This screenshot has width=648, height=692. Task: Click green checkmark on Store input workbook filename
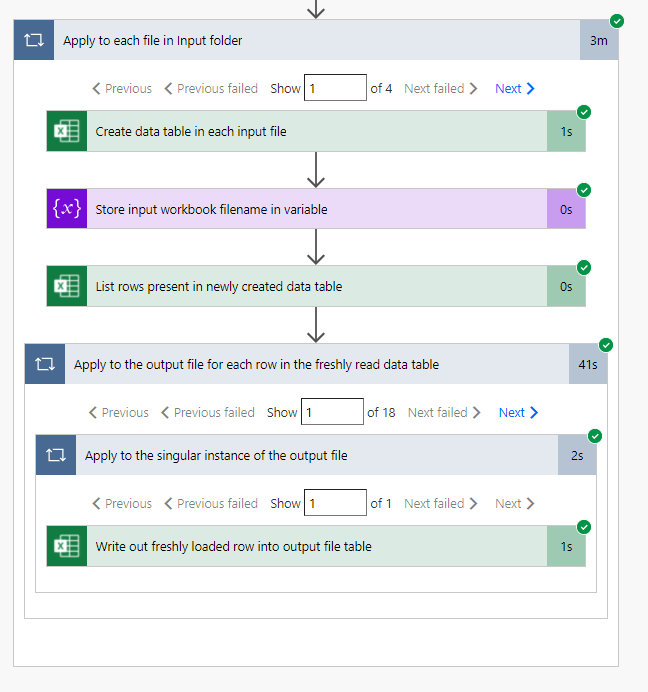click(x=584, y=190)
